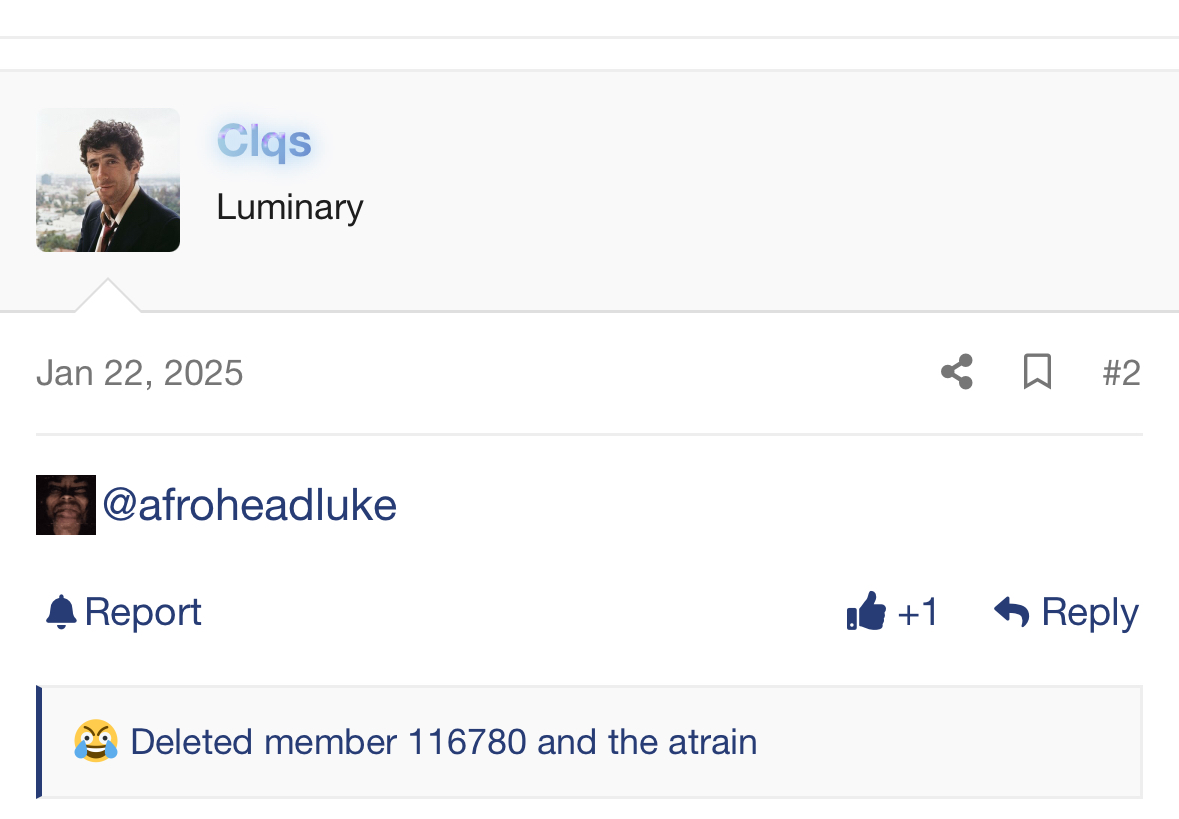The width and height of the screenshot is (1179, 819).
Task: Click the Jan 22, 2025 timestamp
Action: [x=140, y=373]
